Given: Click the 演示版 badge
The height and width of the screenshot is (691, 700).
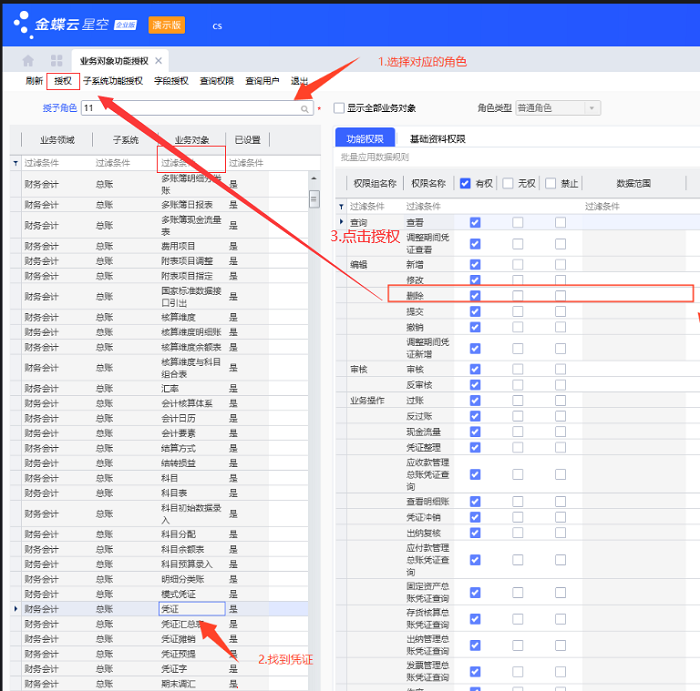Looking at the screenshot, I should 166,25.
